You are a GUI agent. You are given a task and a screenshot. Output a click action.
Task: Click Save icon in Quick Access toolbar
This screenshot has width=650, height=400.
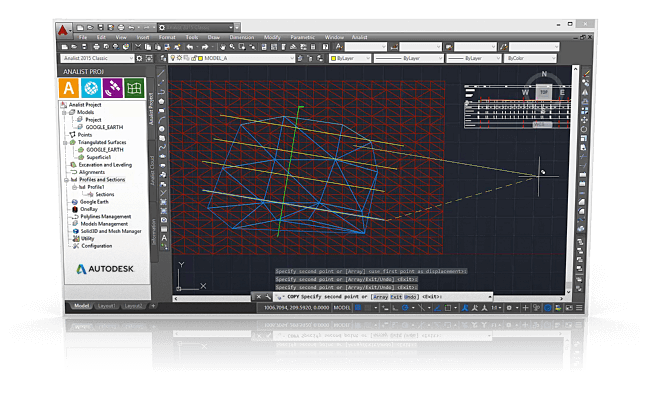(x=100, y=27)
